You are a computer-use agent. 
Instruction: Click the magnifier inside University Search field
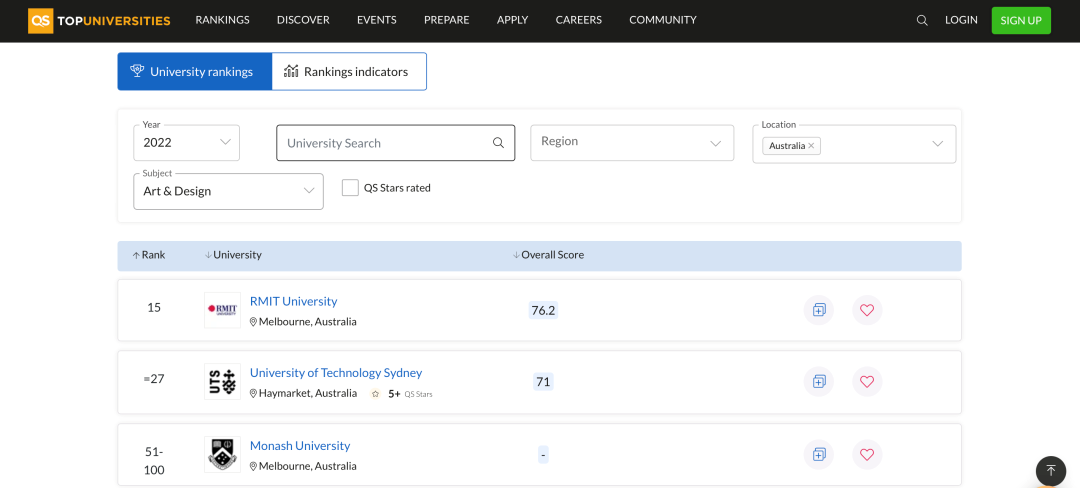tap(499, 143)
